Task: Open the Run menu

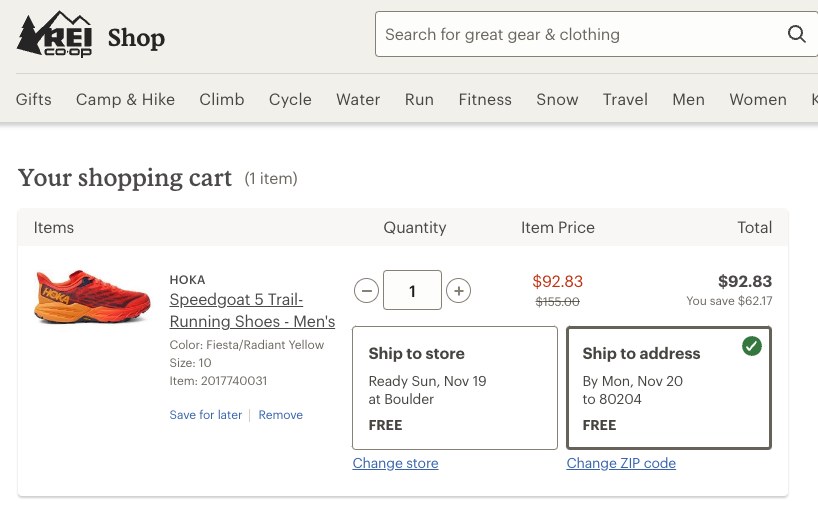Action: tap(419, 99)
